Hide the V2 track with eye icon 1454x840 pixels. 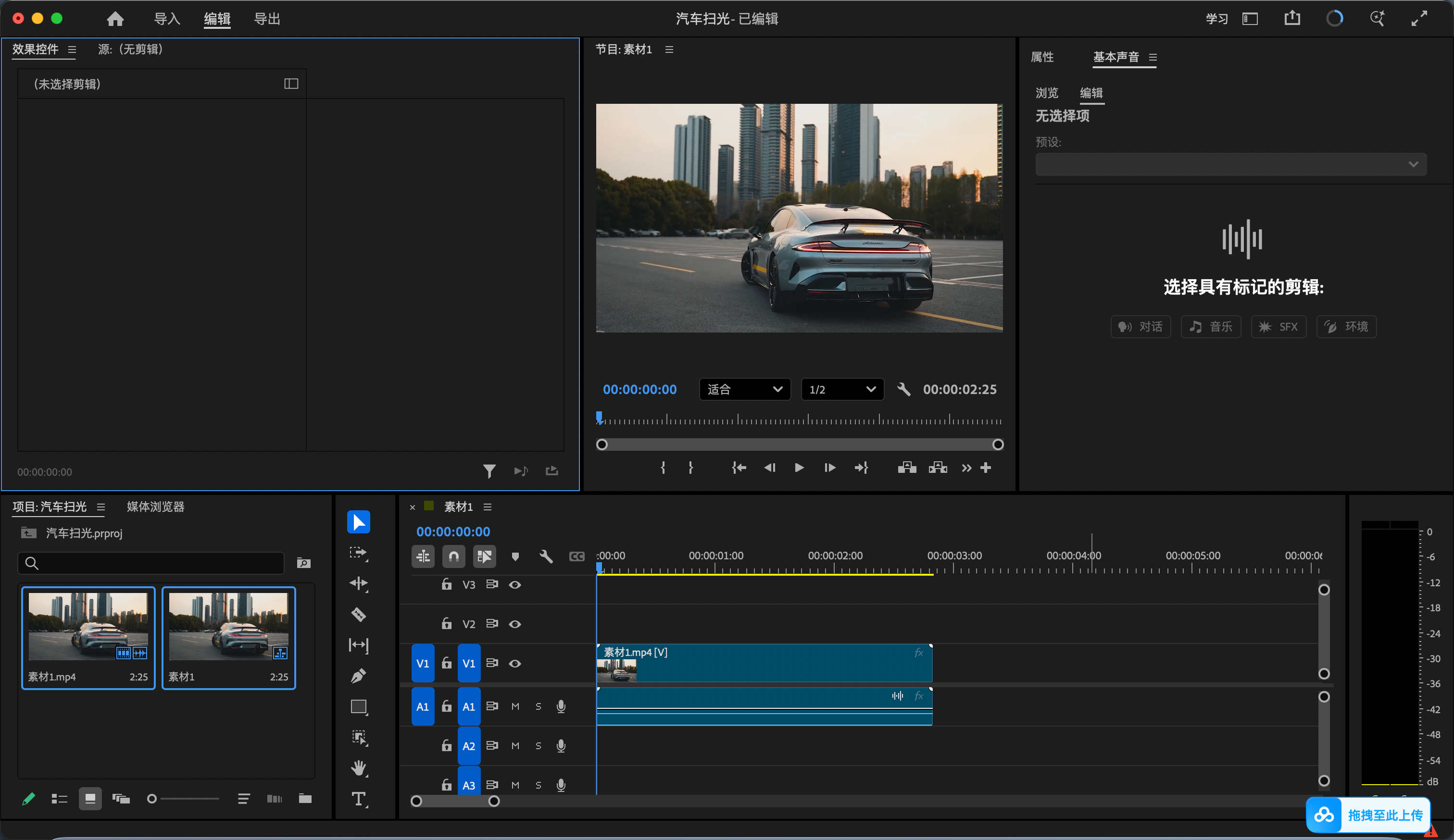click(514, 624)
